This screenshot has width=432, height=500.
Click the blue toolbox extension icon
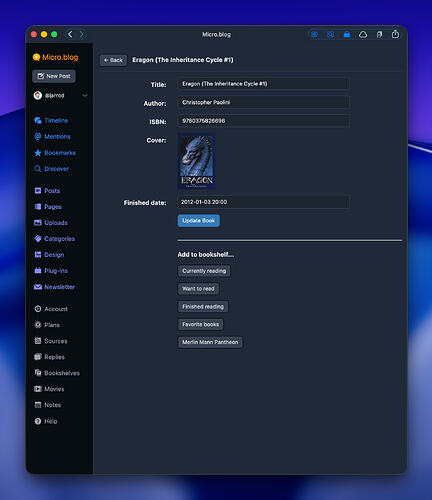click(x=347, y=34)
